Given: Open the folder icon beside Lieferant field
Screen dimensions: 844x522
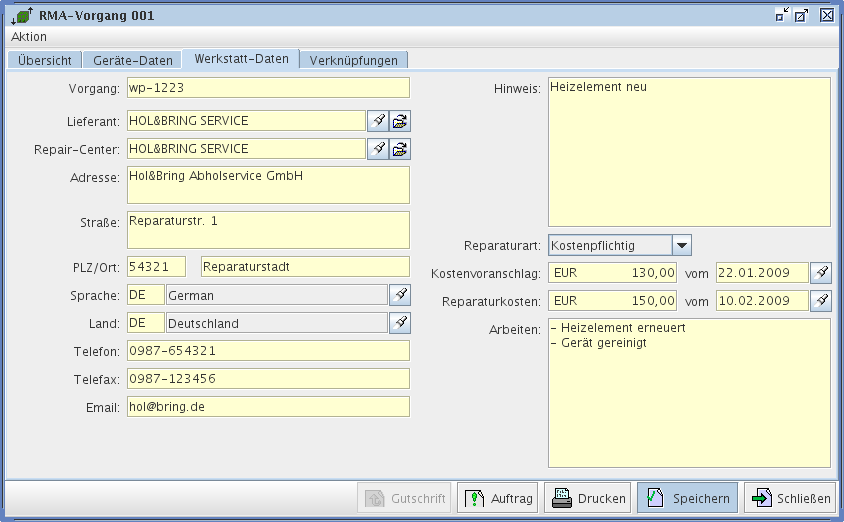Looking at the screenshot, I should click(x=400, y=121).
